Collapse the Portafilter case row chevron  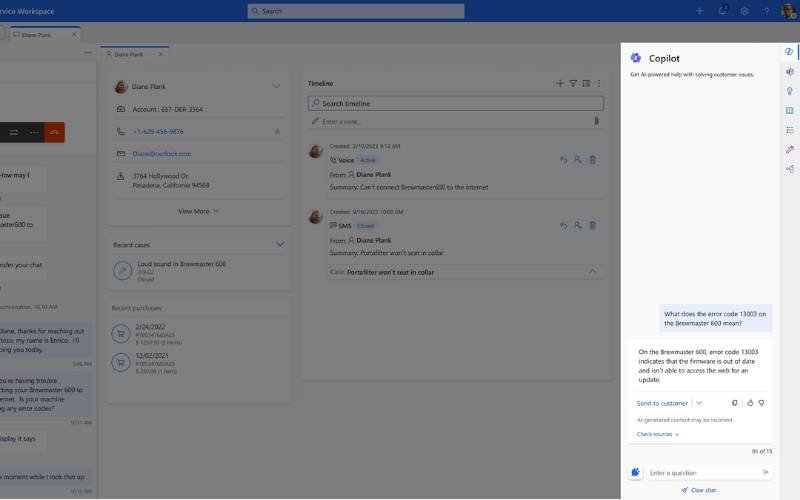tap(592, 272)
